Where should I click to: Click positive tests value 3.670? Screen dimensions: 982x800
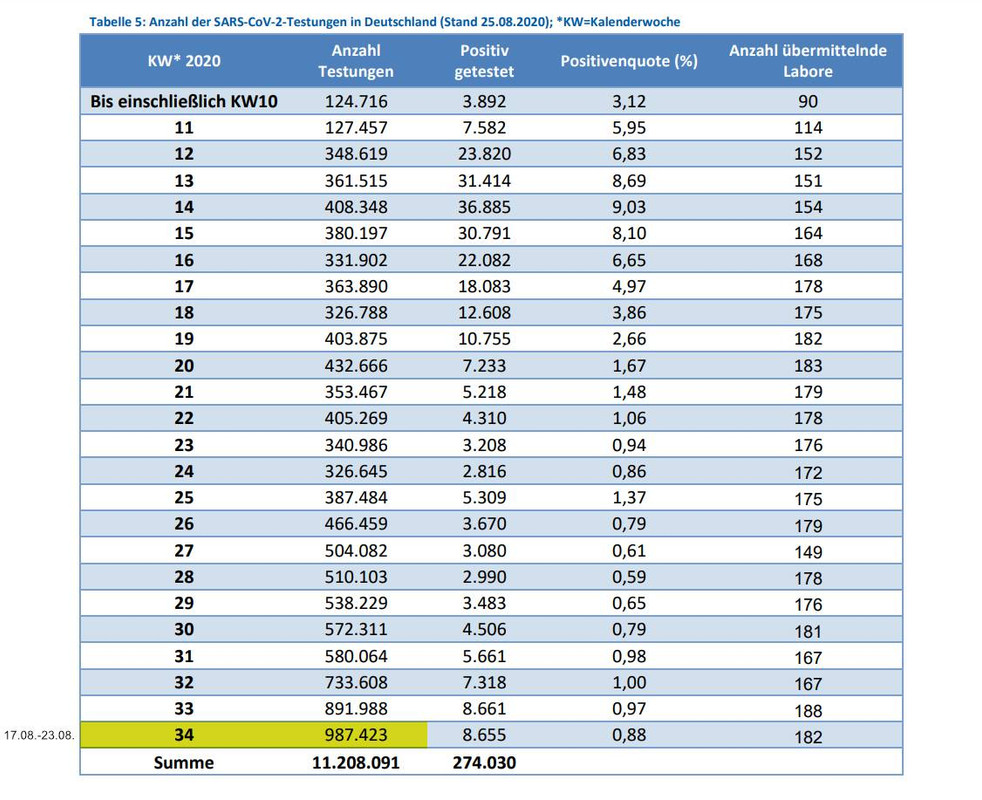(484, 524)
